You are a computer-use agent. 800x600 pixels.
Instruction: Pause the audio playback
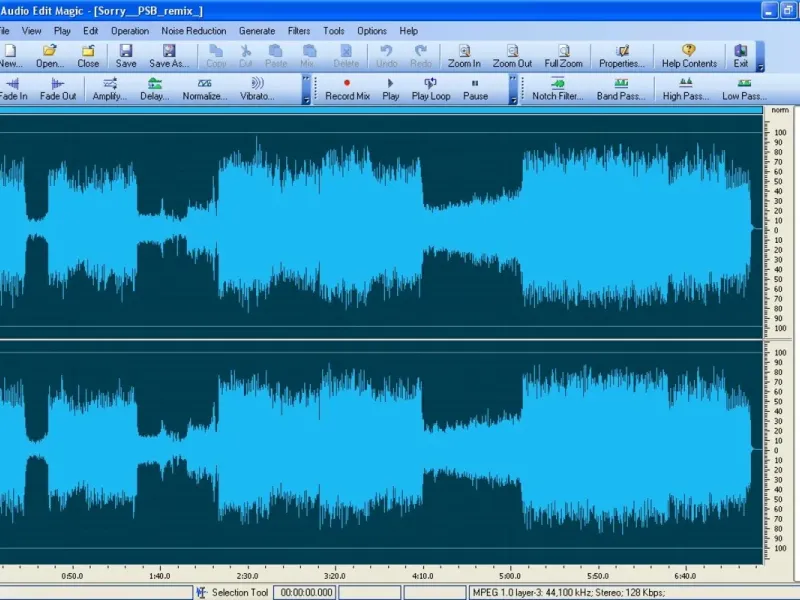(x=475, y=89)
